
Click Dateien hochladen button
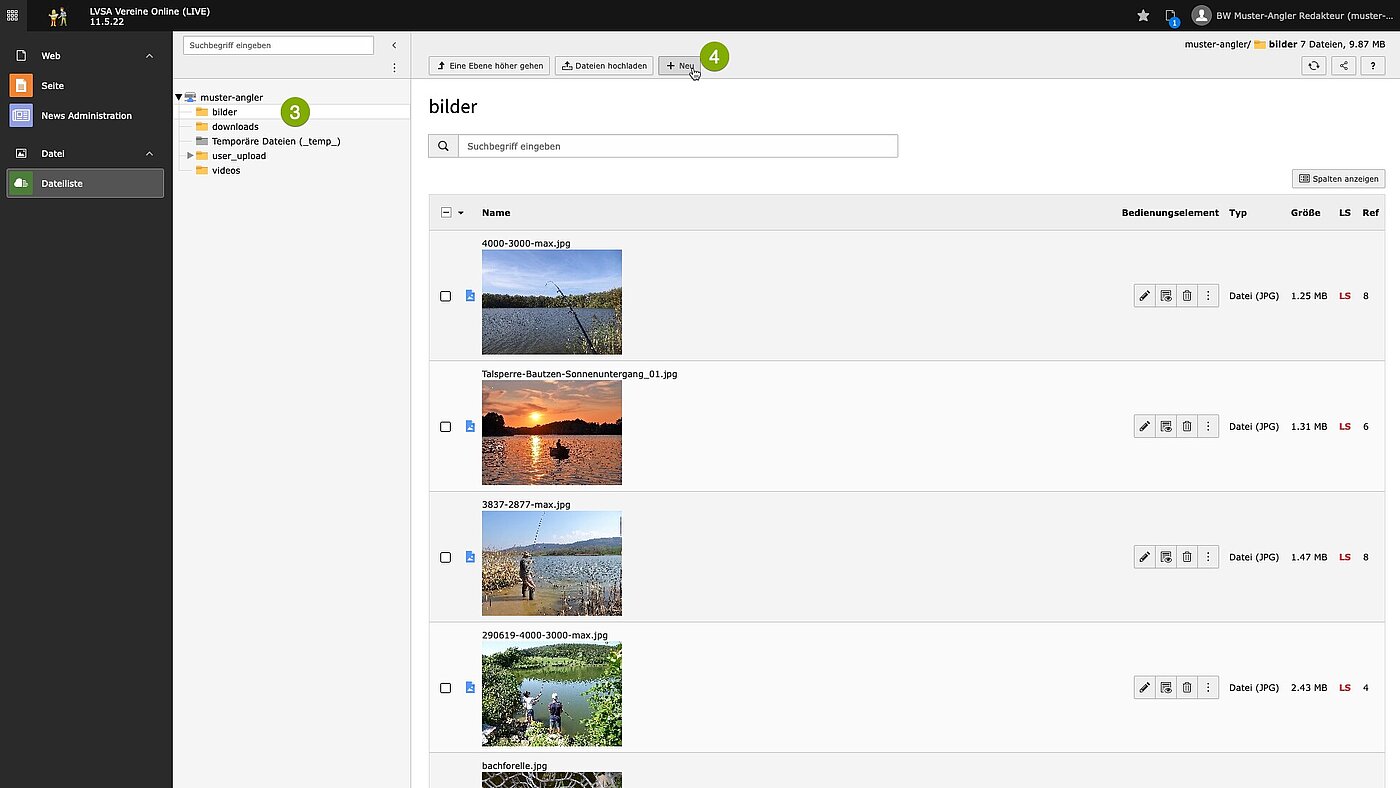604,66
